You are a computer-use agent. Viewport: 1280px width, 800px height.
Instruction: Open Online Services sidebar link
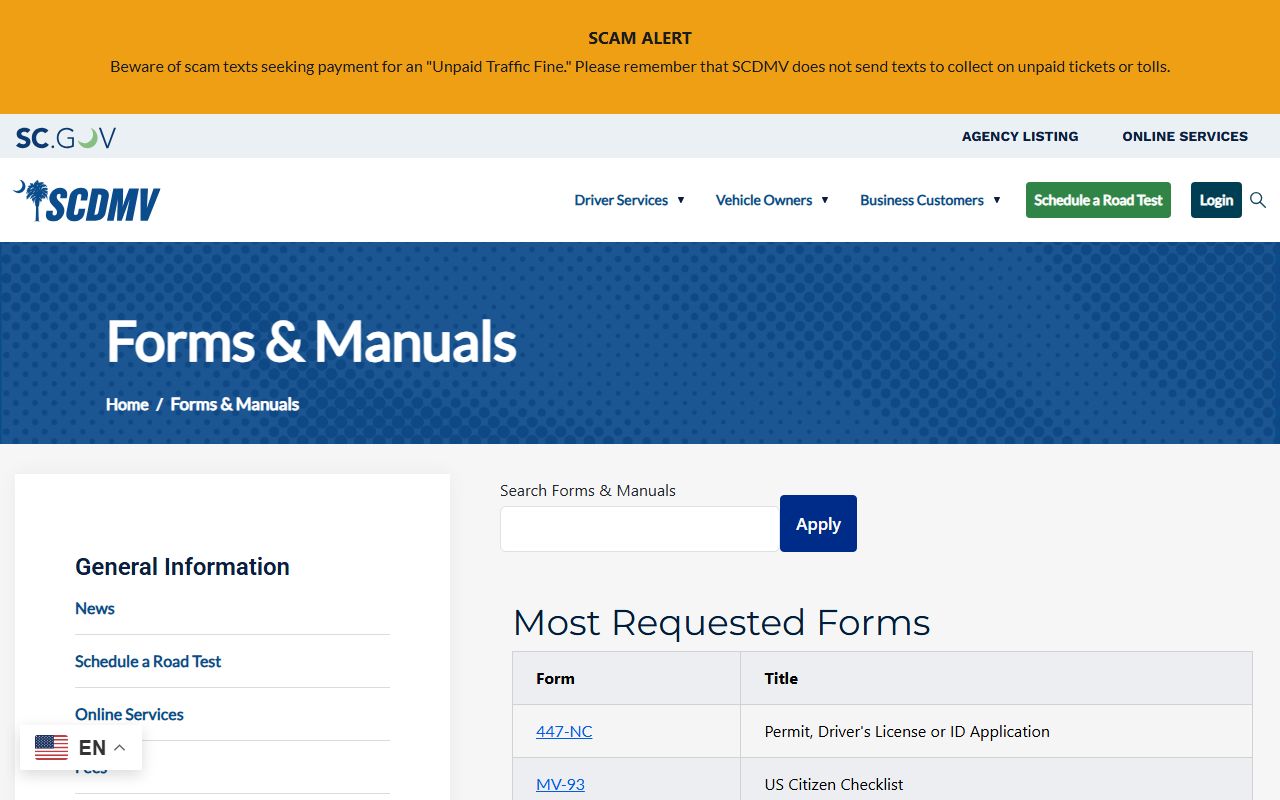[129, 714]
